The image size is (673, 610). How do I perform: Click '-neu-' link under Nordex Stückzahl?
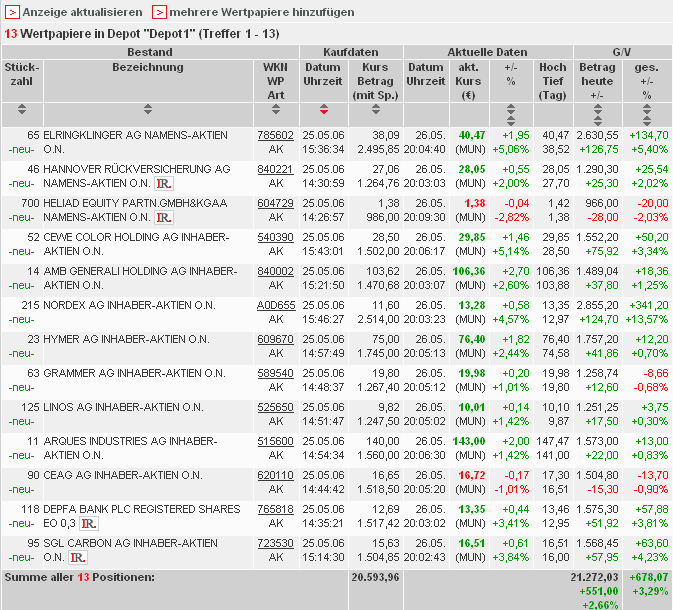22,319
